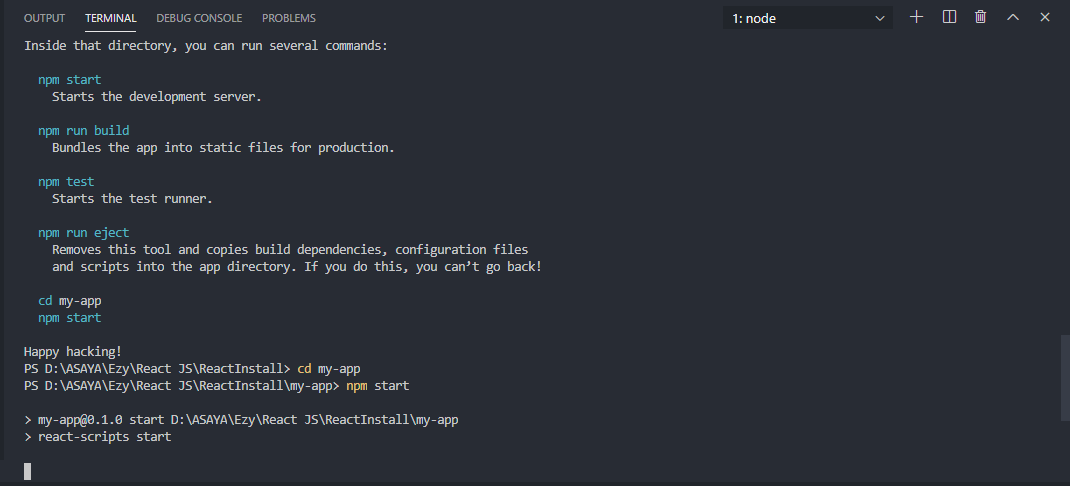Kill the terminal with the trash icon

click(981, 17)
